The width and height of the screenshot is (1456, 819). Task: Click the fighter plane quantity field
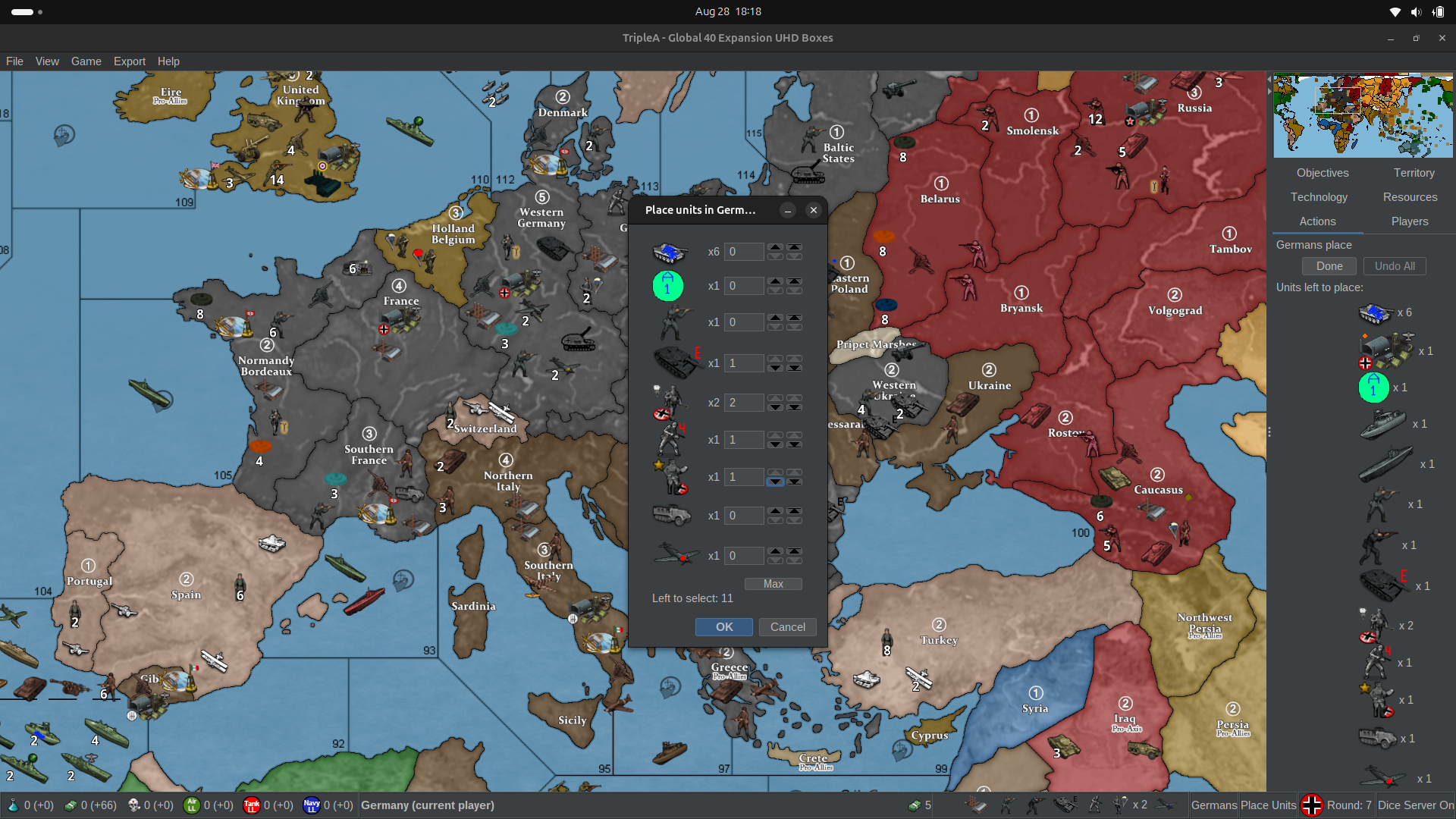[744, 556]
